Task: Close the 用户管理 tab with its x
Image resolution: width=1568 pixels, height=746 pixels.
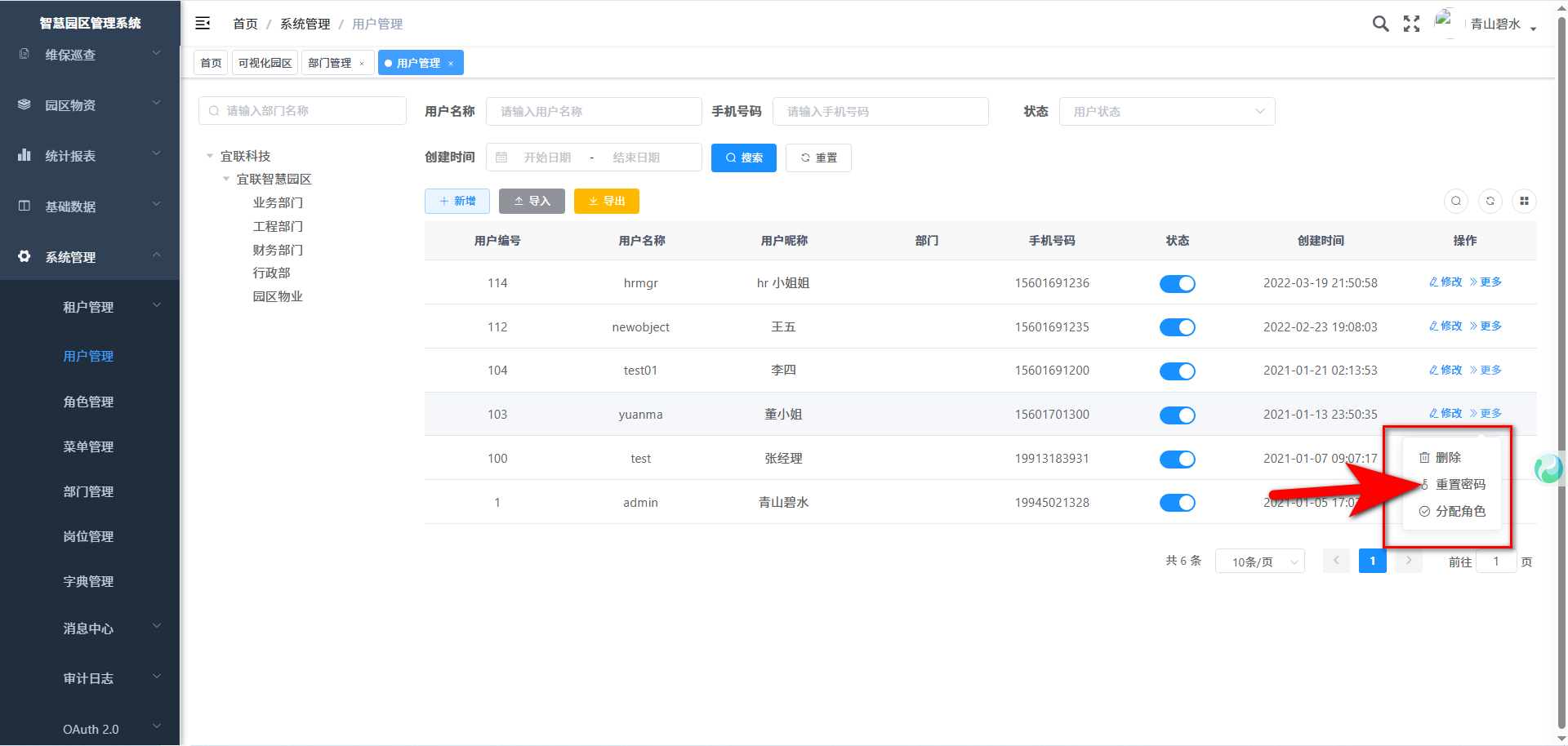Action: coord(451,64)
